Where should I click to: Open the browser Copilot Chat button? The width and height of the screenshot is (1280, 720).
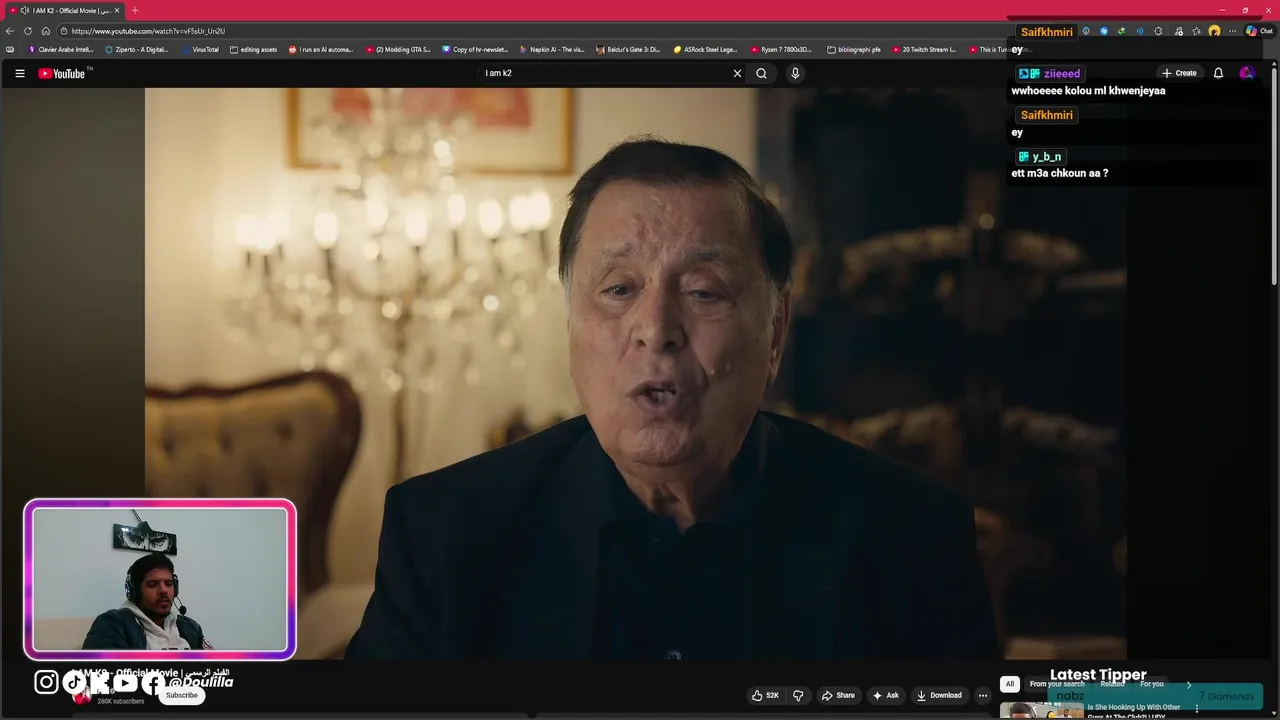1259,31
